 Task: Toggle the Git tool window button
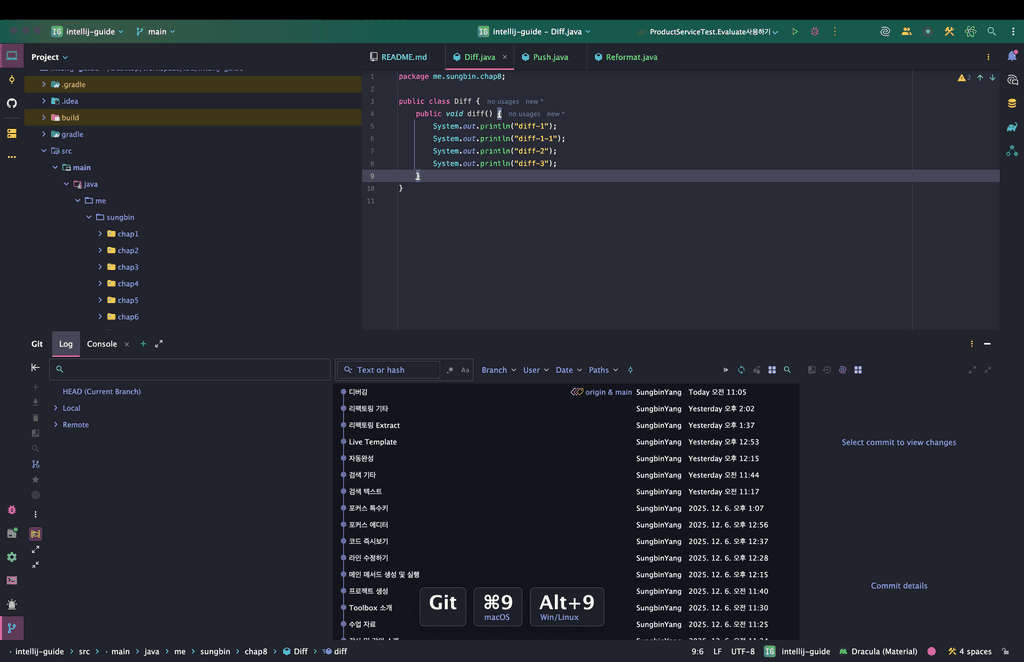point(12,628)
